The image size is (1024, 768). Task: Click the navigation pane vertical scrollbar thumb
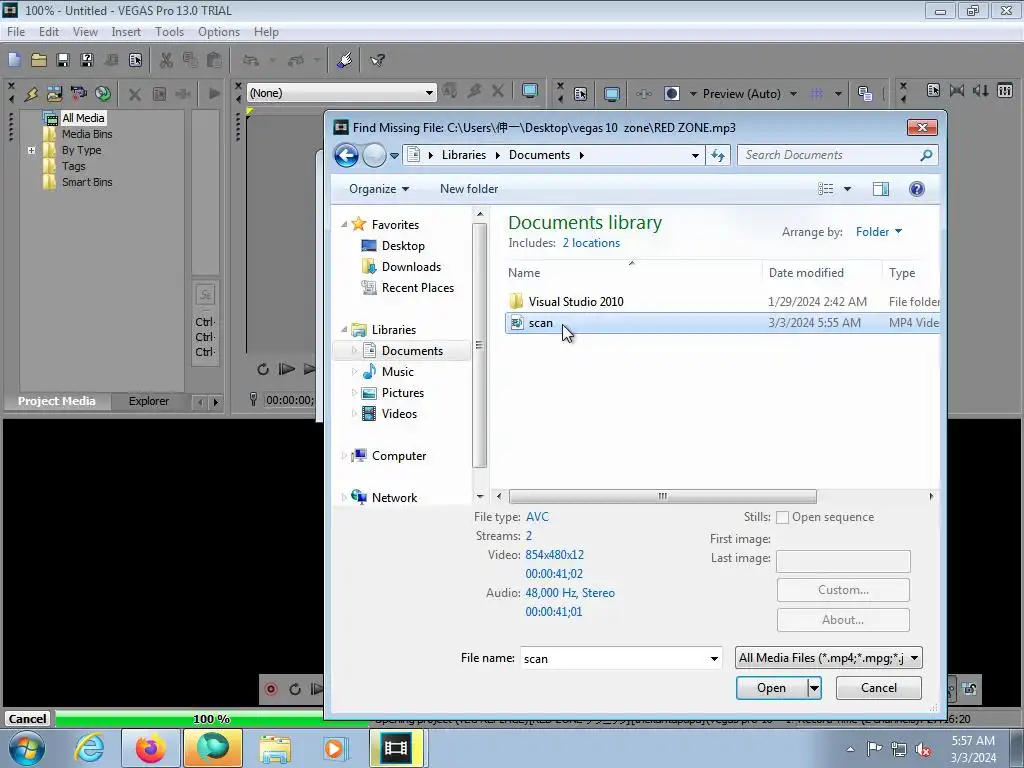tap(479, 345)
